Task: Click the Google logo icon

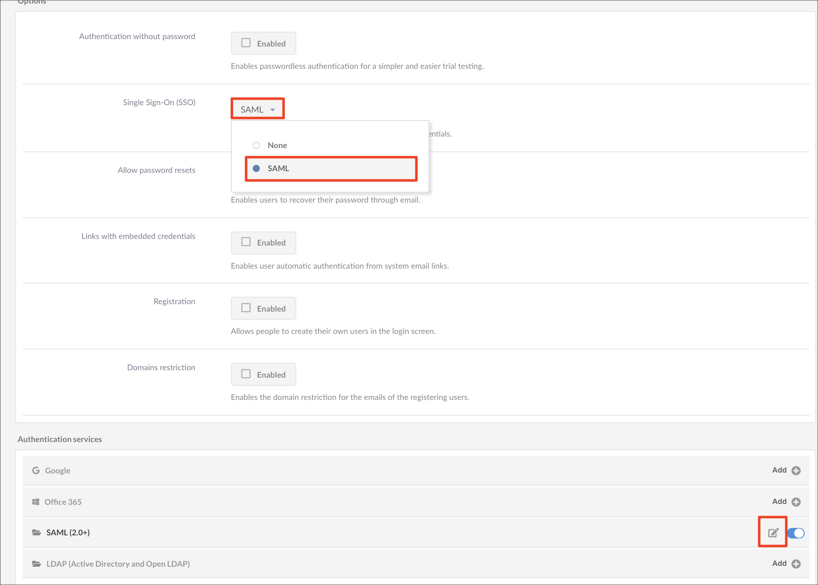Action: point(36,470)
